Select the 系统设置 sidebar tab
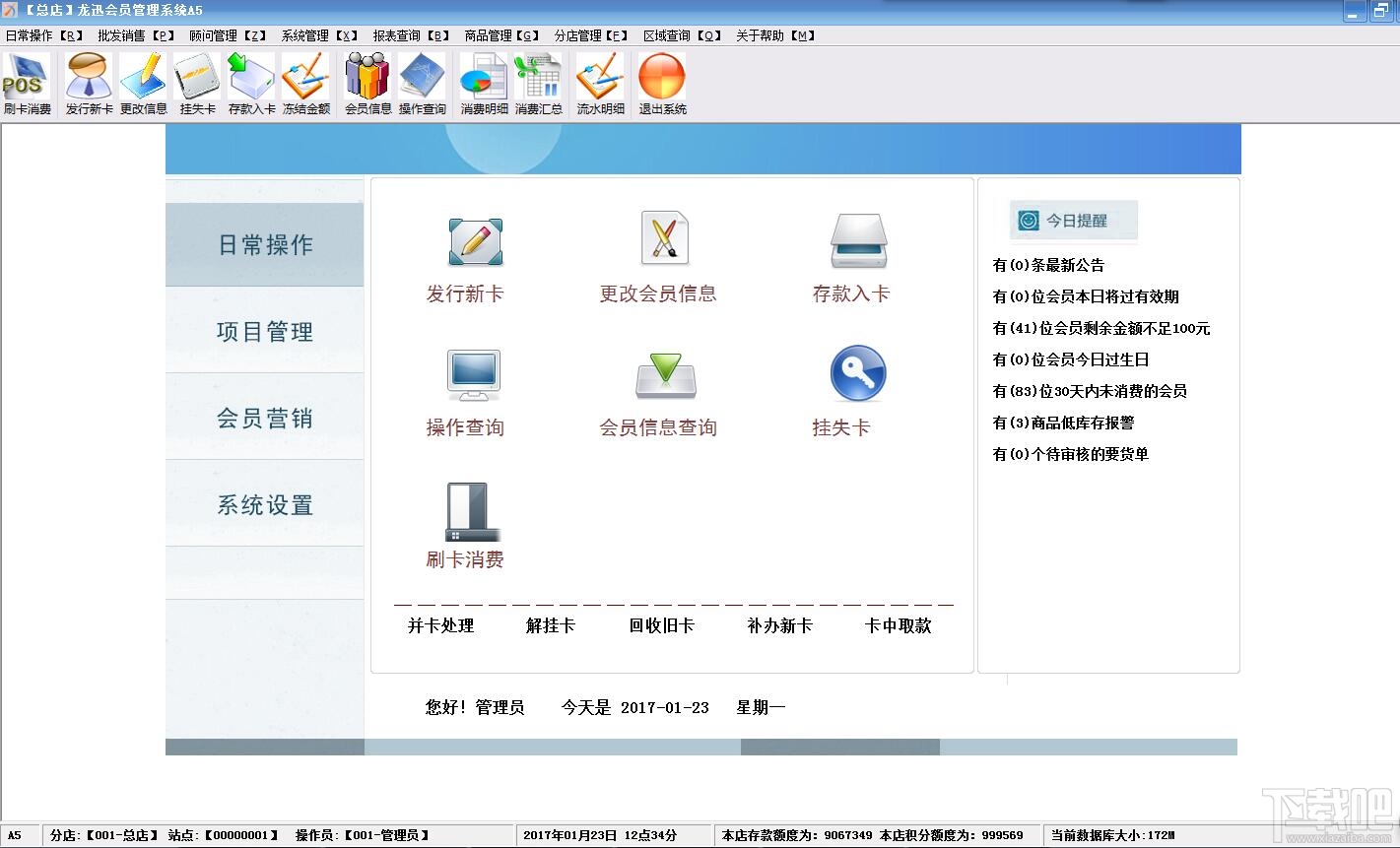This screenshot has width=1400, height=848. pos(265,505)
